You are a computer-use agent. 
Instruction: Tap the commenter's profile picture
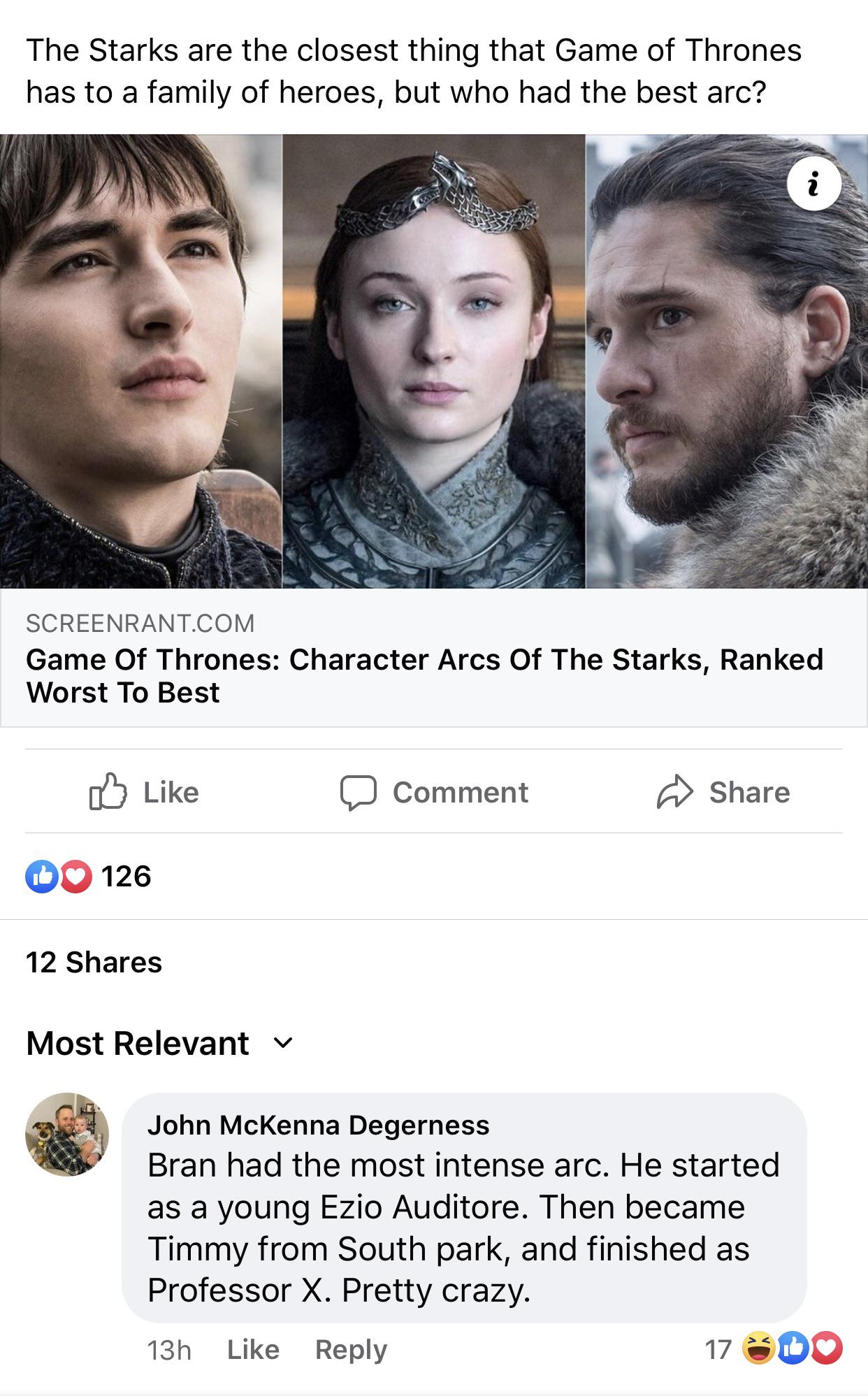67,1134
